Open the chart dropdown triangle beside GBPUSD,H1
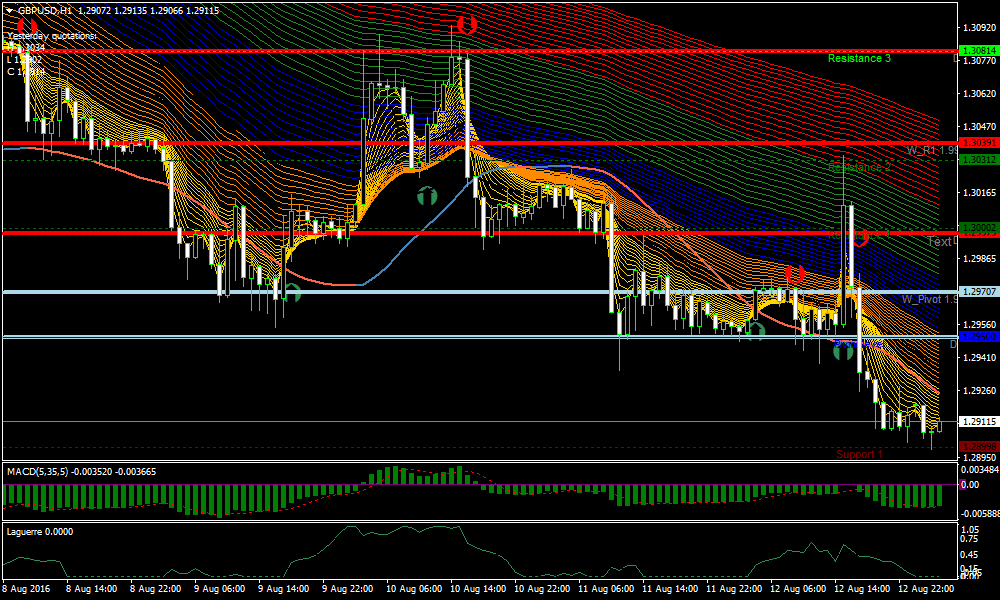1000x600 pixels. coord(10,9)
